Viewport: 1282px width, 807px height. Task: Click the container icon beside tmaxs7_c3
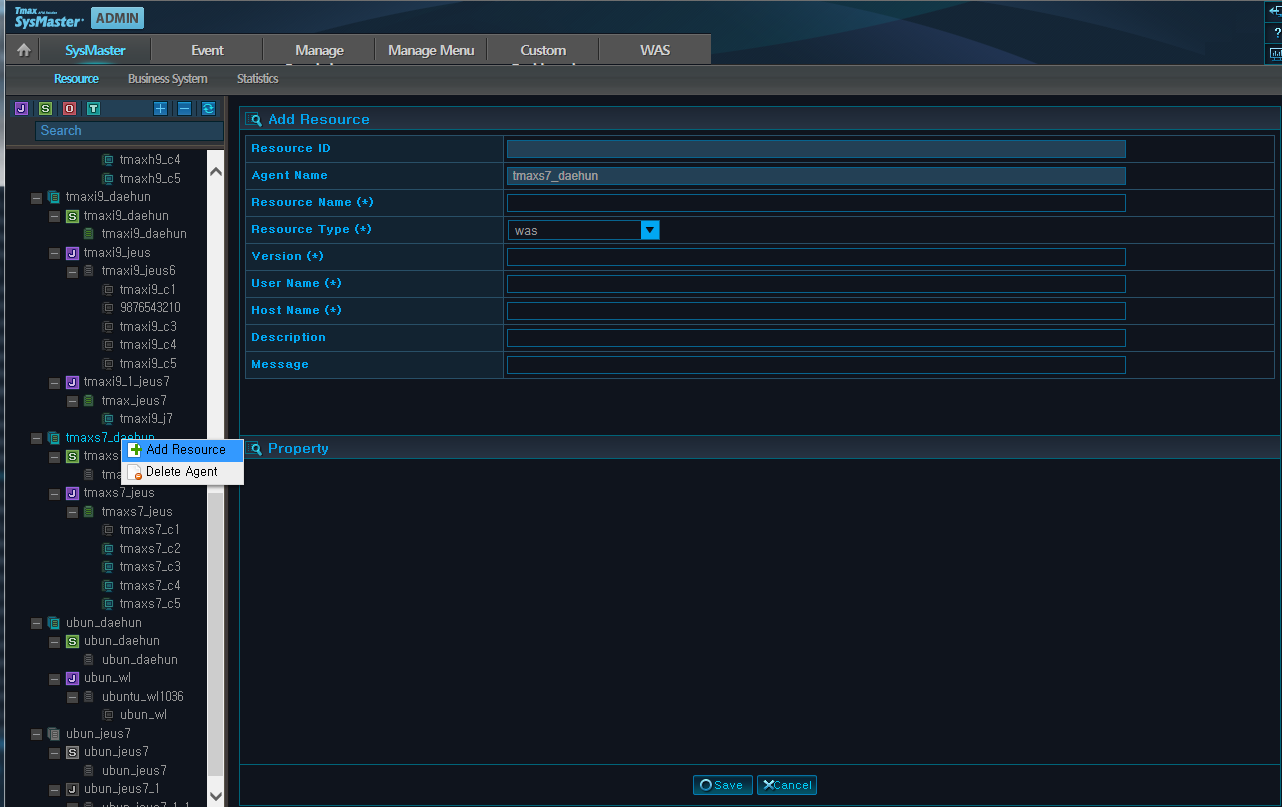coord(108,567)
